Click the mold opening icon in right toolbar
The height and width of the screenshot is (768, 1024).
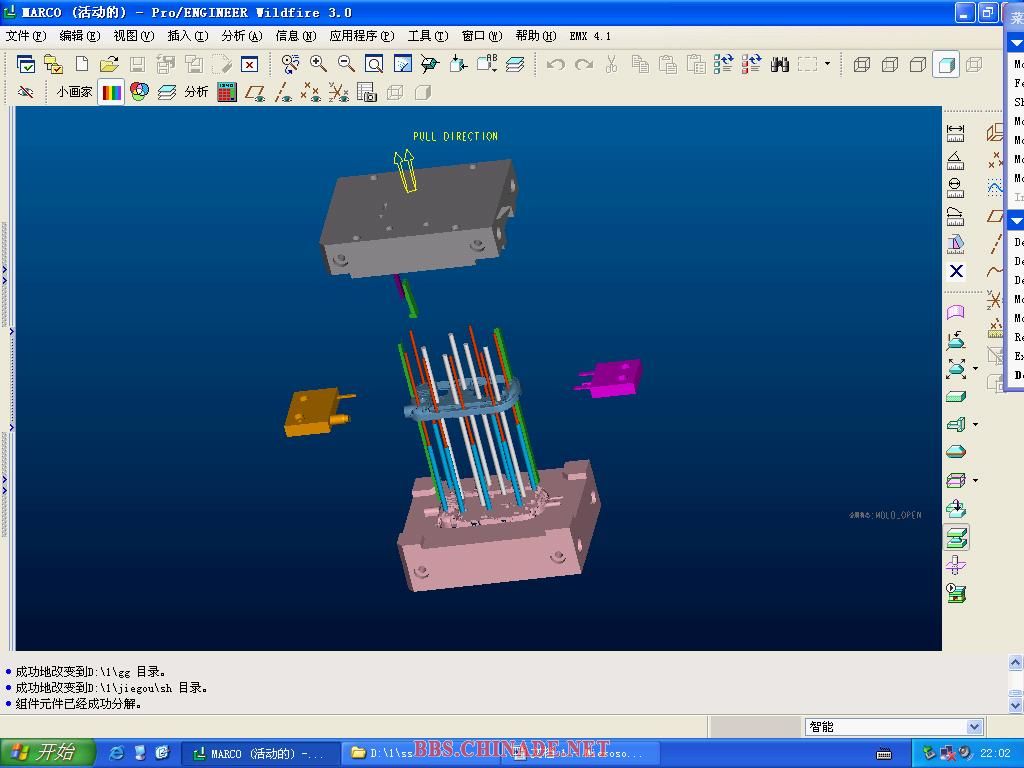click(x=956, y=538)
